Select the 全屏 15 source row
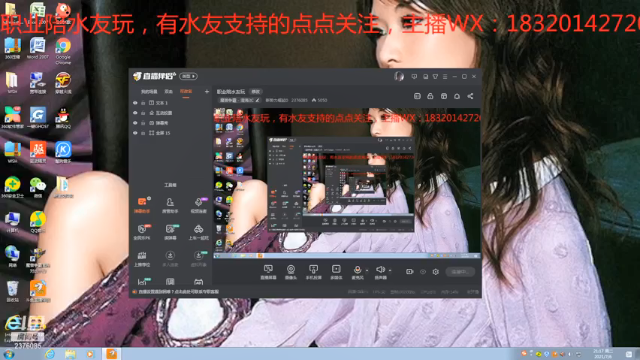 click(170, 133)
